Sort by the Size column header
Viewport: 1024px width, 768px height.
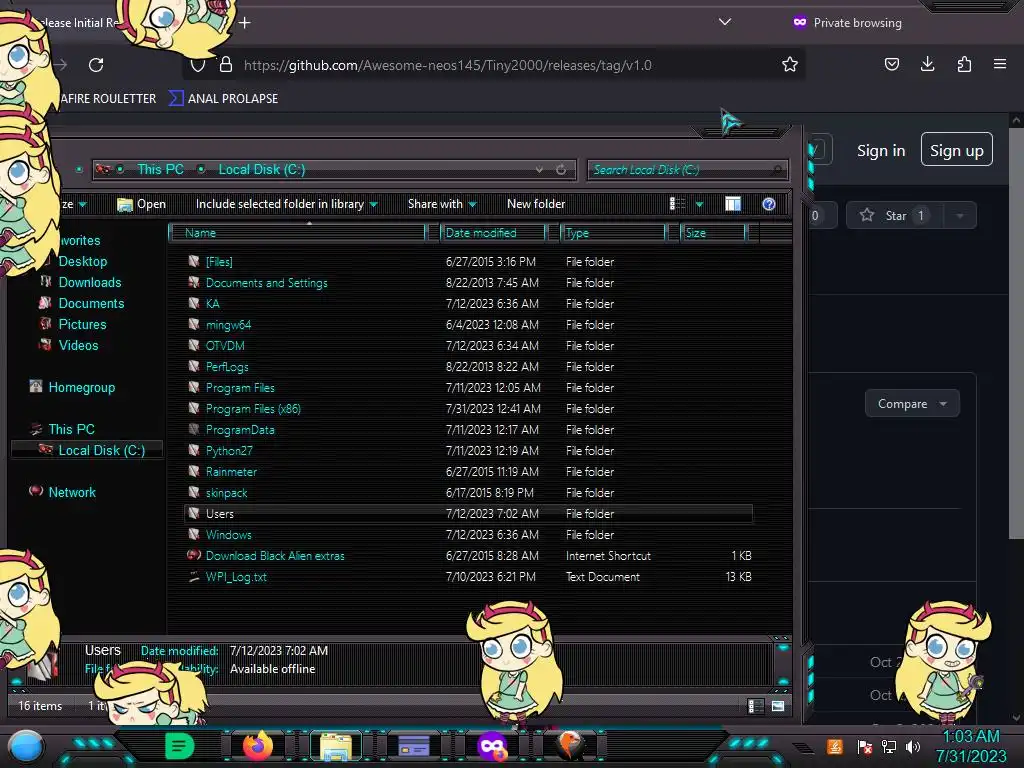(713, 232)
